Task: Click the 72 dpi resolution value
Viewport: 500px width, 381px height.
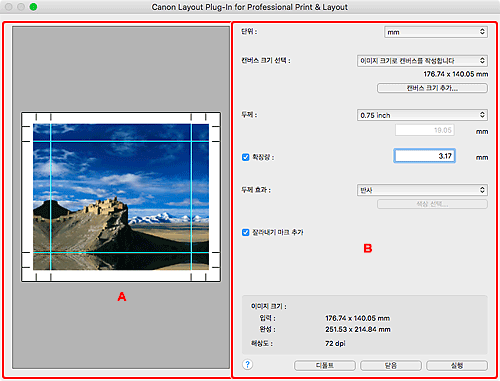Action: [x=335, y=343]
